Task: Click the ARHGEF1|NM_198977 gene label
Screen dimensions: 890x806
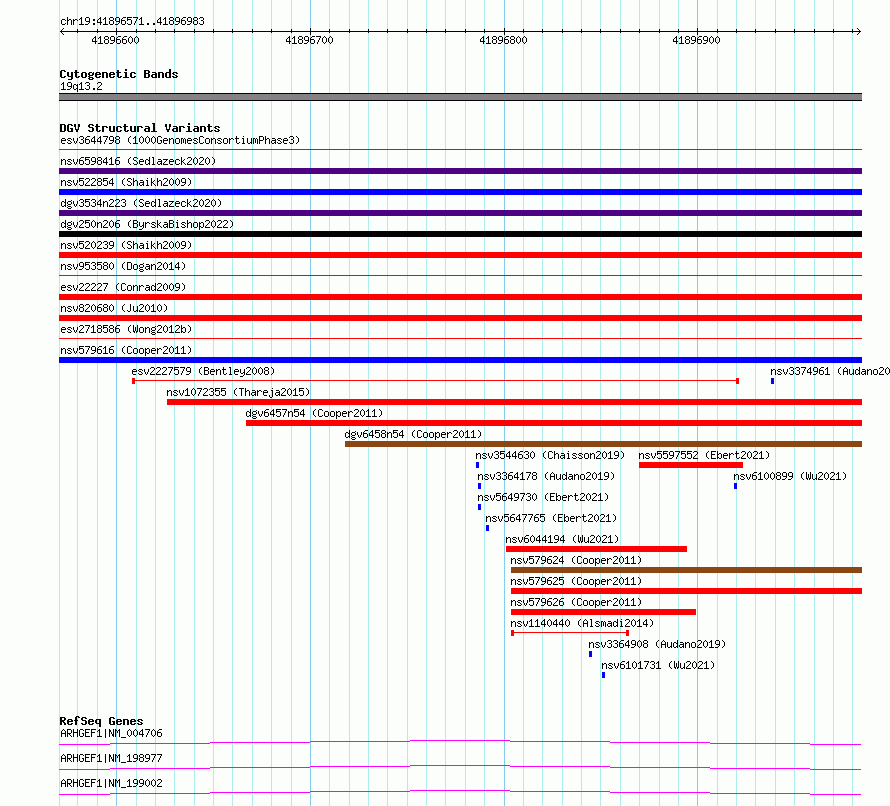Action: pos(111,758)
